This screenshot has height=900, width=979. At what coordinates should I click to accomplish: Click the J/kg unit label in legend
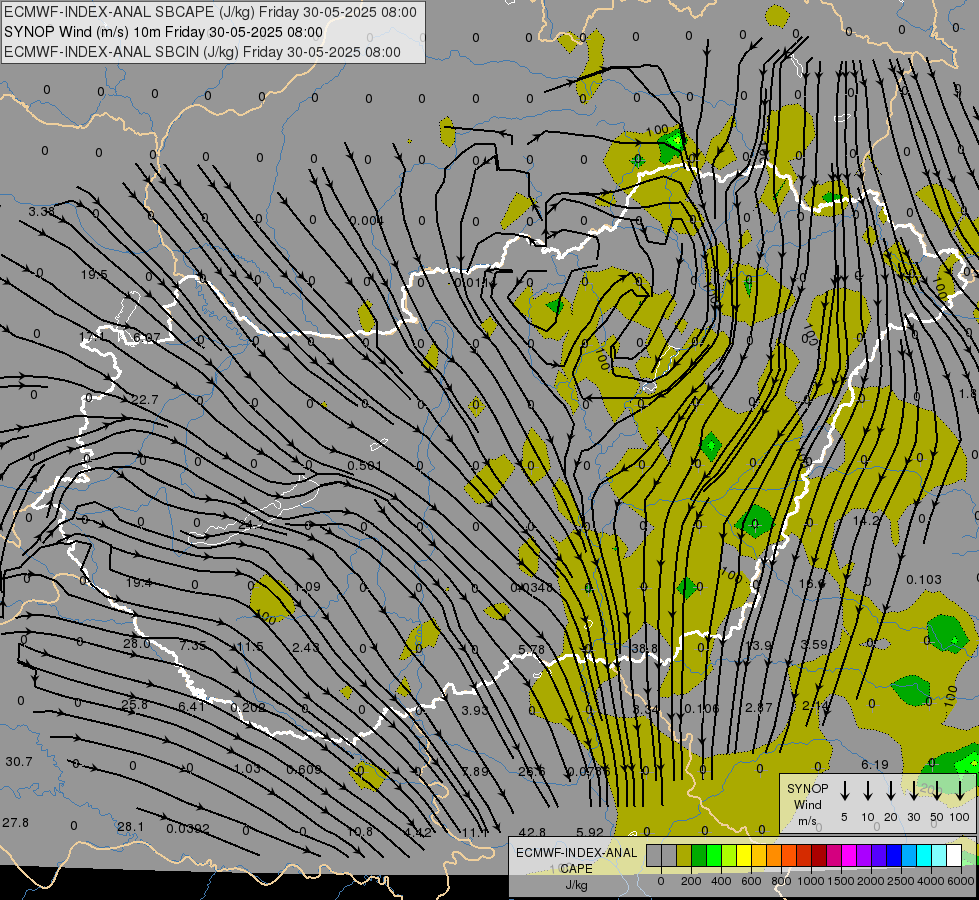(576, 885)
